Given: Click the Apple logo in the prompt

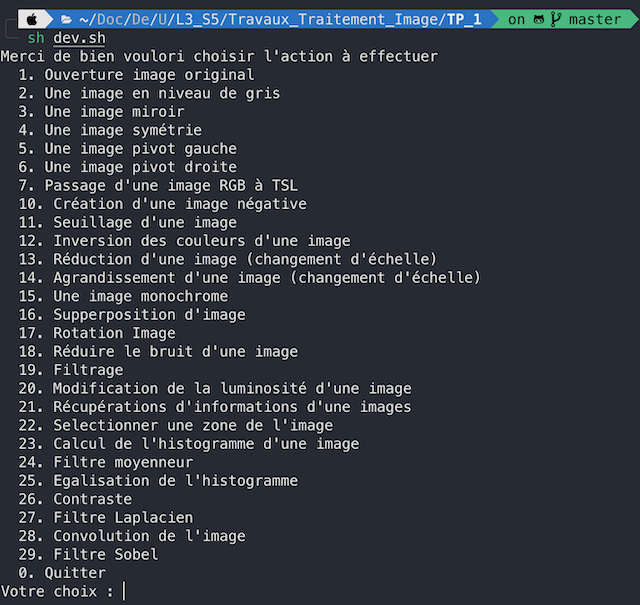Looking at the screenshot, I should 31,19.
